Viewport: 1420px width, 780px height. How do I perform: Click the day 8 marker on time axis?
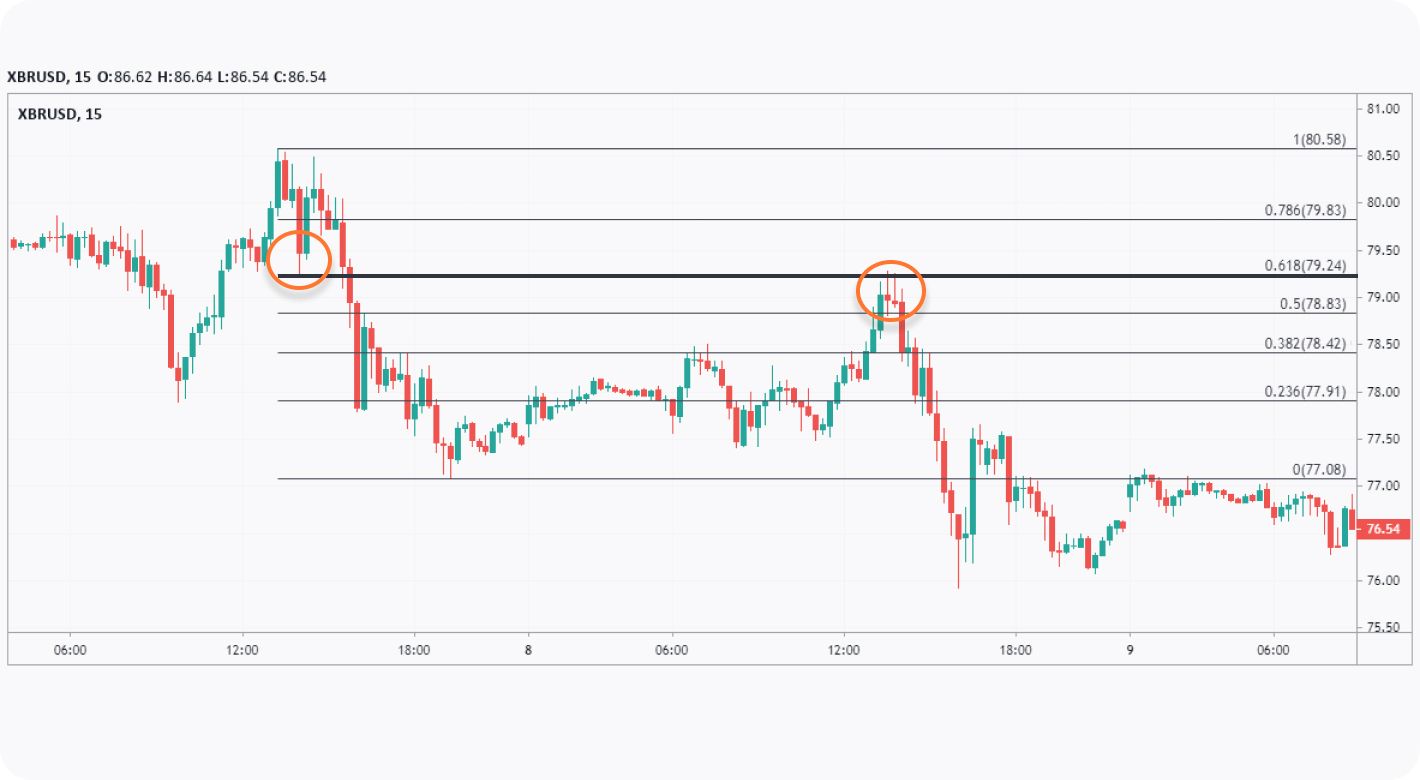[528, 649]
